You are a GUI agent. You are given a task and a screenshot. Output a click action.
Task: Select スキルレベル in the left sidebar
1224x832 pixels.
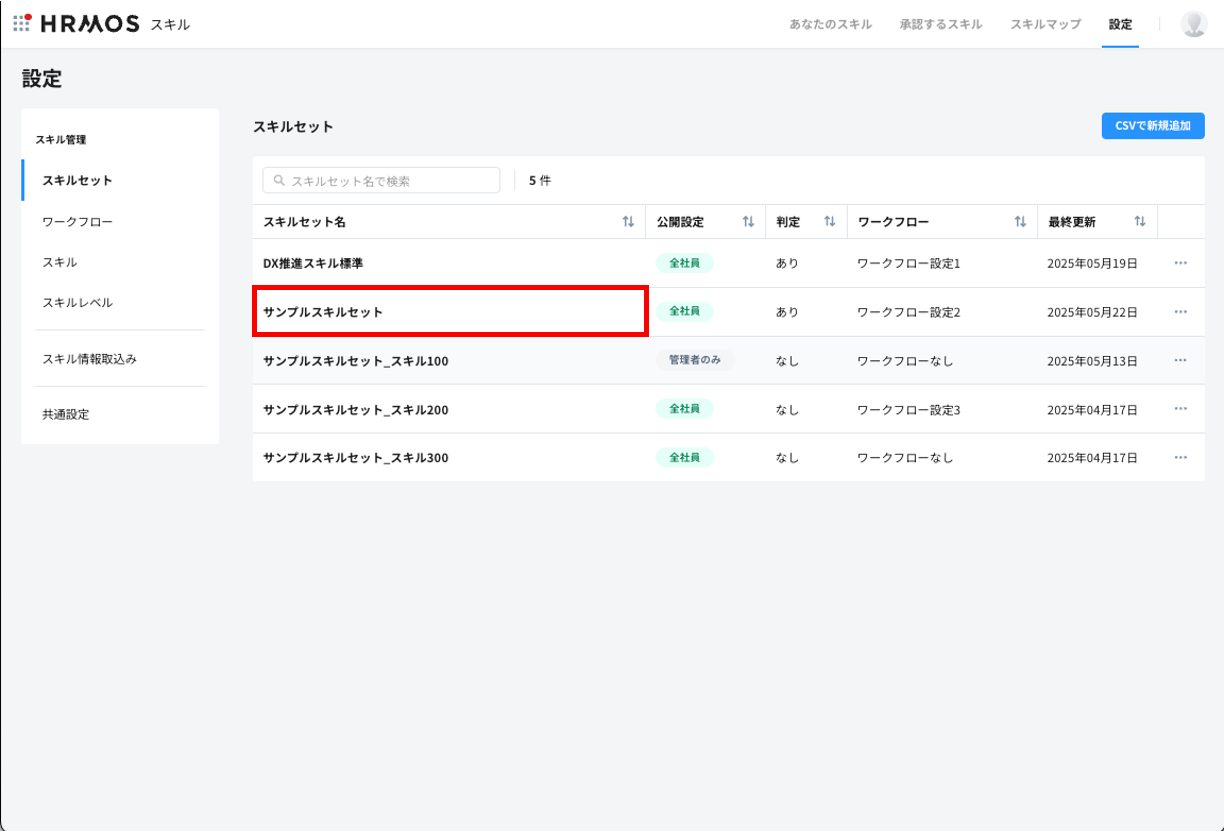click(77, 302)
